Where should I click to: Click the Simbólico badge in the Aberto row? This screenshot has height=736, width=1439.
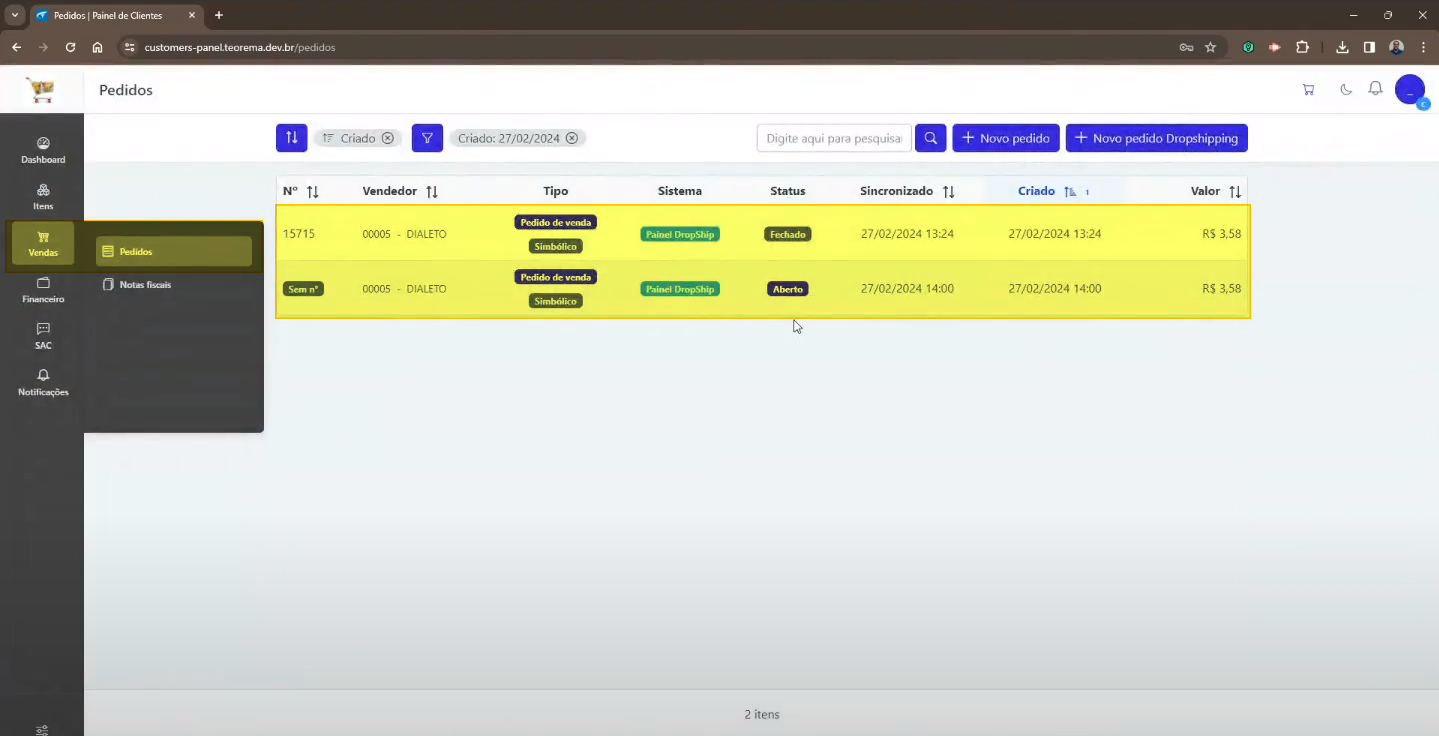pyautogui.click(x=555, y=301)
